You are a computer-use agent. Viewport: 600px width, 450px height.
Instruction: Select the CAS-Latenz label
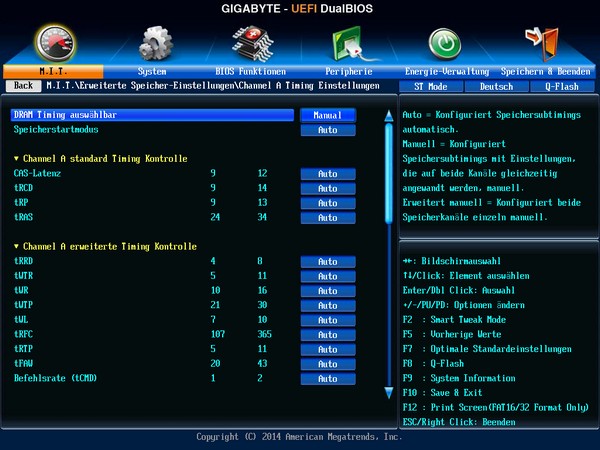coord(37,173)
